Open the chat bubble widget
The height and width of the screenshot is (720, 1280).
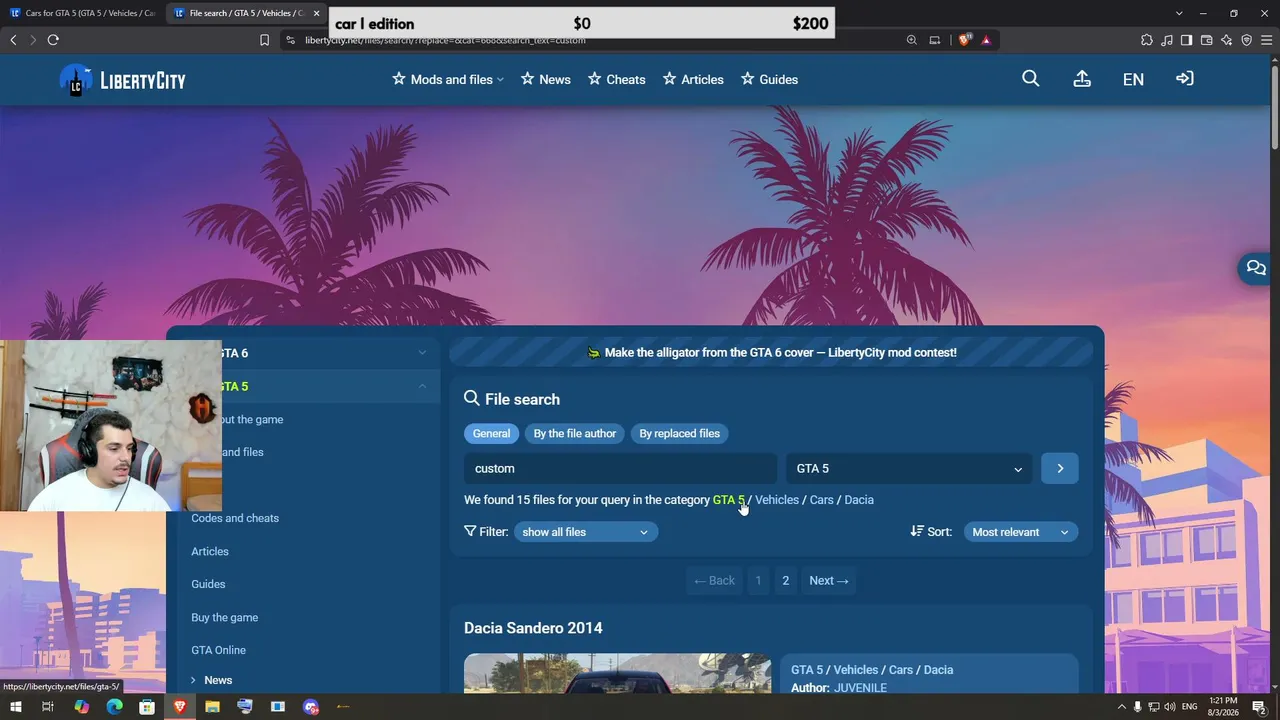1256,268
